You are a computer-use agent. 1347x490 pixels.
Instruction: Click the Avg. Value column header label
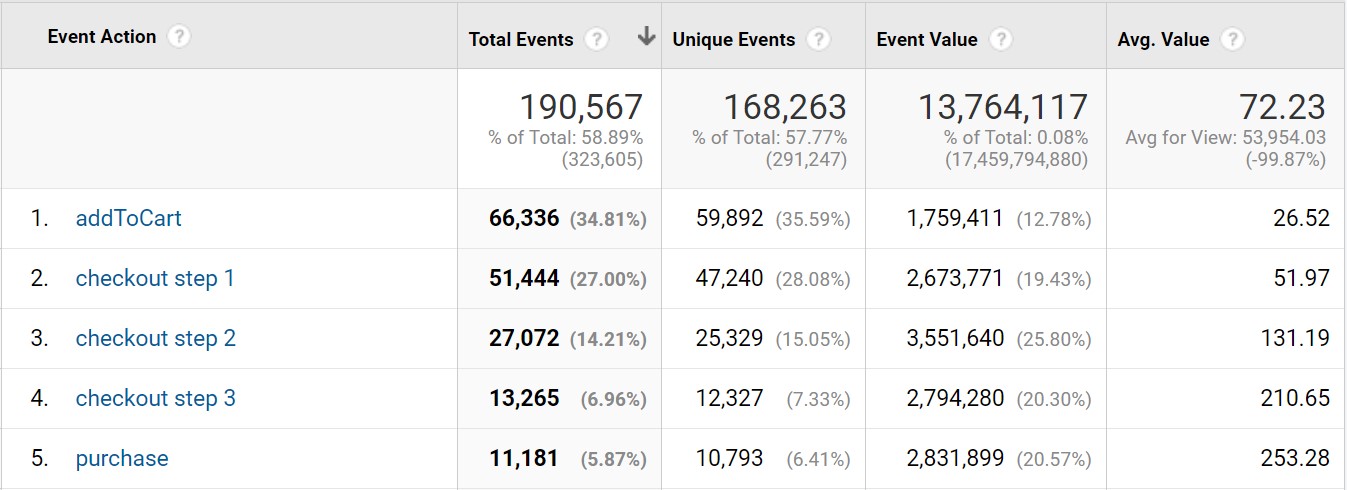pos(1163,40)
